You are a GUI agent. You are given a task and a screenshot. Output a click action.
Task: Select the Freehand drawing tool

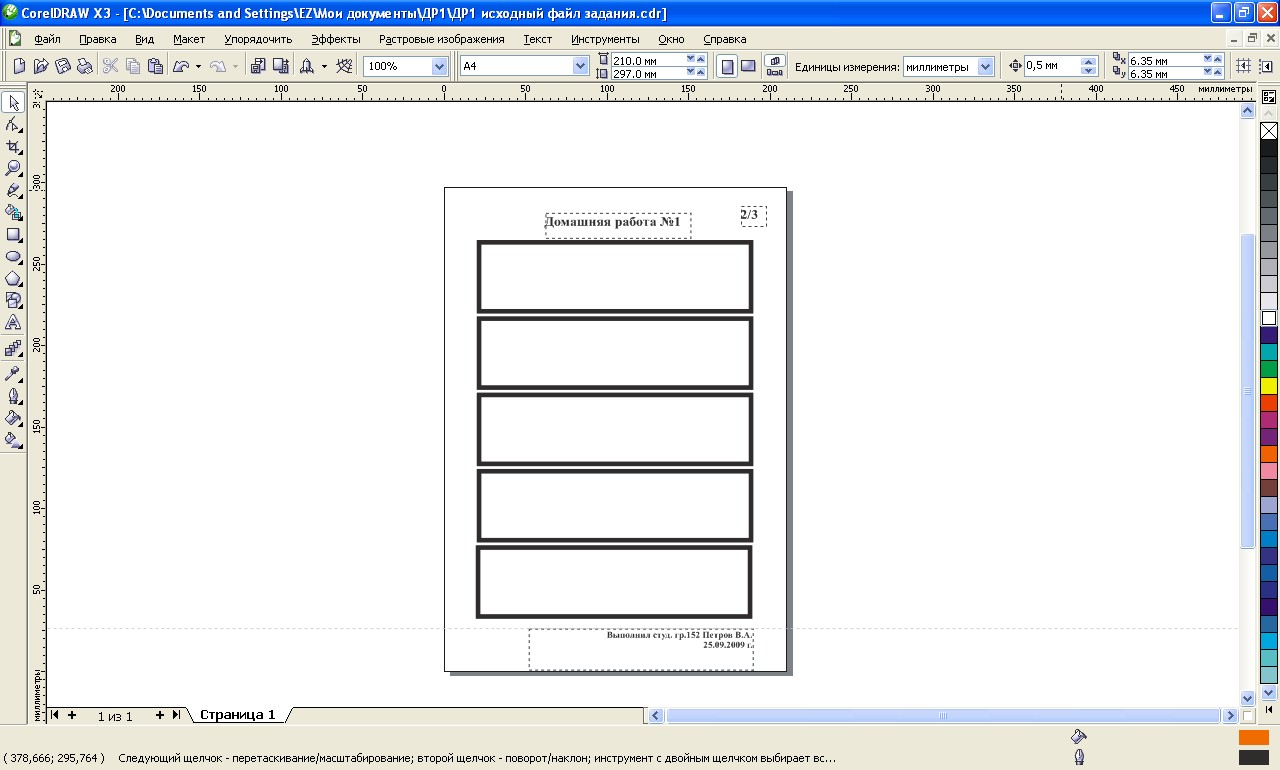click(x=14, y=190)
